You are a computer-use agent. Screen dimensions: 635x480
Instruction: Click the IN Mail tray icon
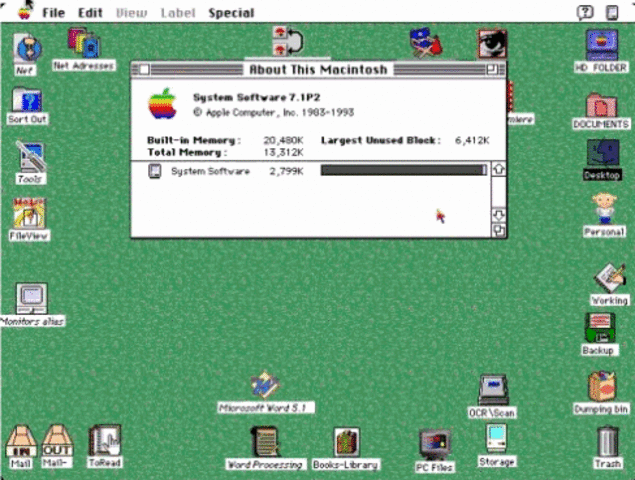click(21, 442)
